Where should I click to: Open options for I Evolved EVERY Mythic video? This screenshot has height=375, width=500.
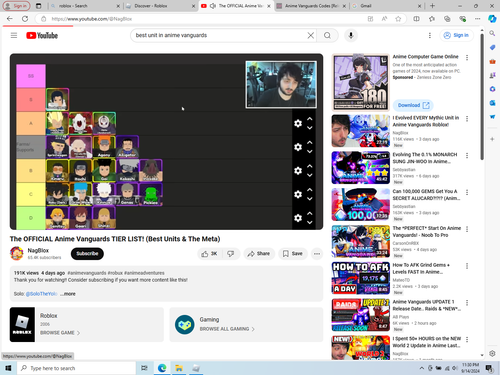[467, 119]
